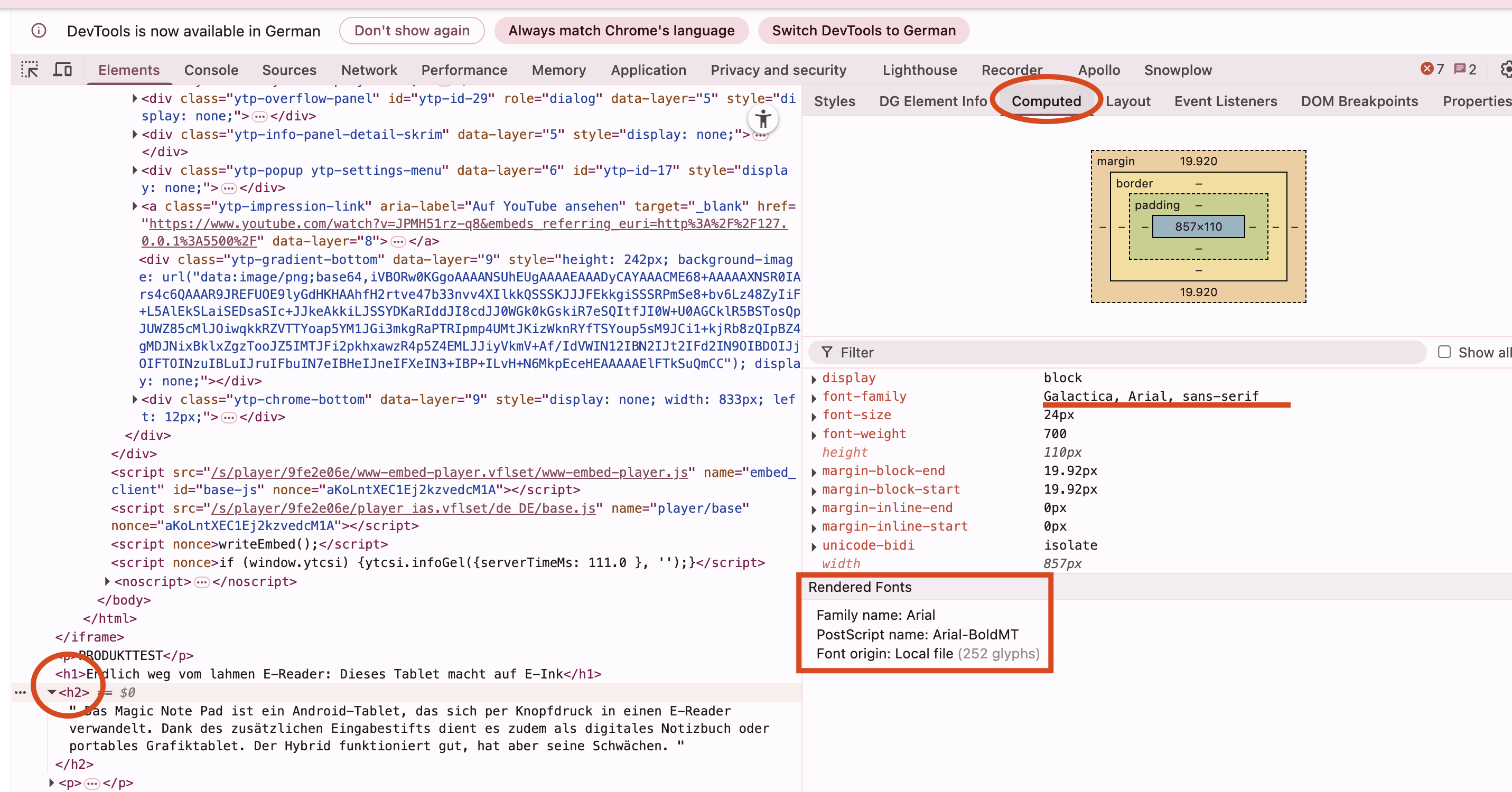The image size is (1512, 792).
Task: Click the info icon in language banner
Action: point(39,31)
